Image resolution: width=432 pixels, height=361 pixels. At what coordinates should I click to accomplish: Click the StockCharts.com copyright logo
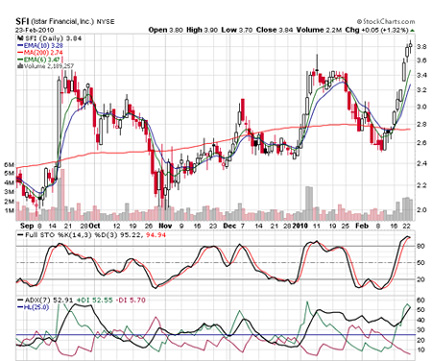[x=386, y=21]
